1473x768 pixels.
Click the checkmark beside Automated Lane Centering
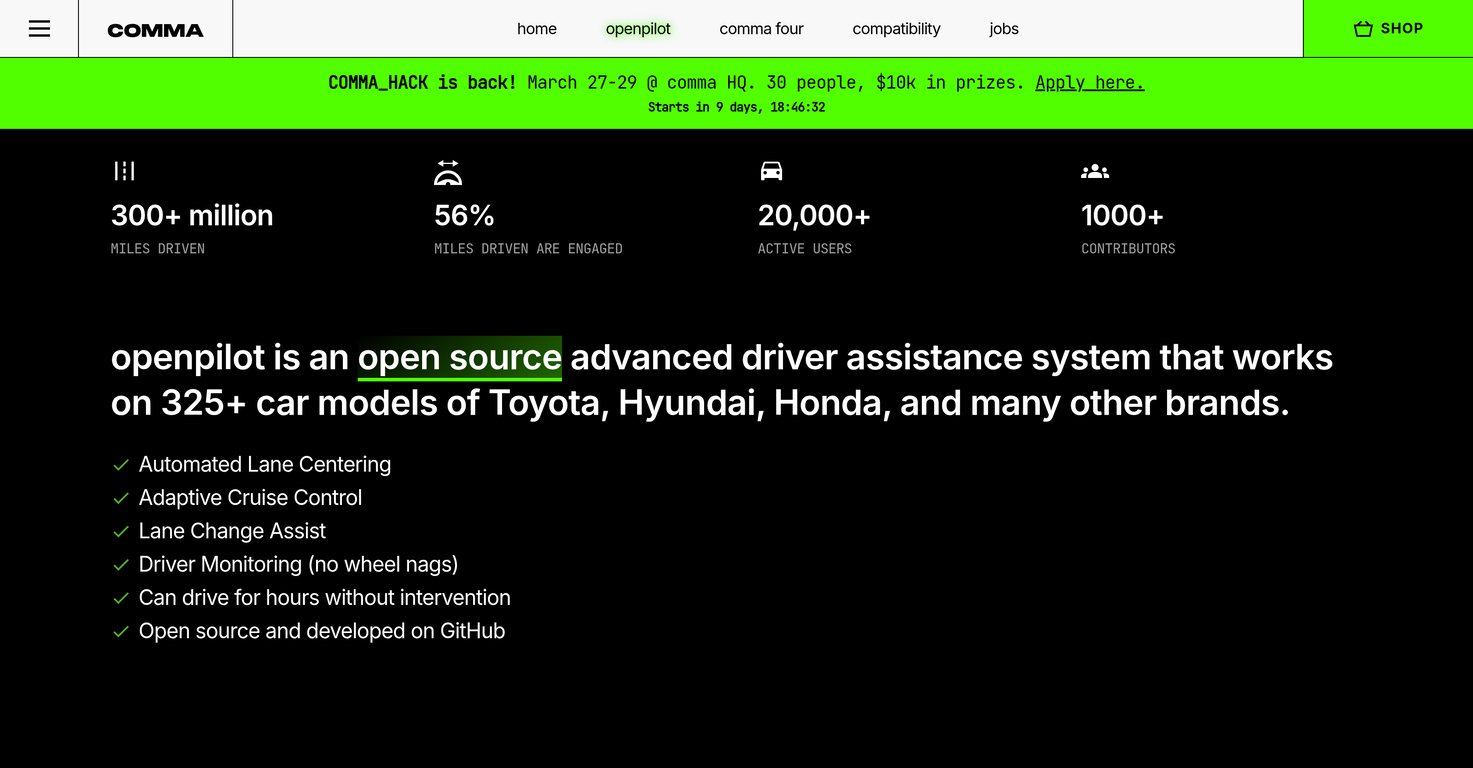(x=121, y=464)
